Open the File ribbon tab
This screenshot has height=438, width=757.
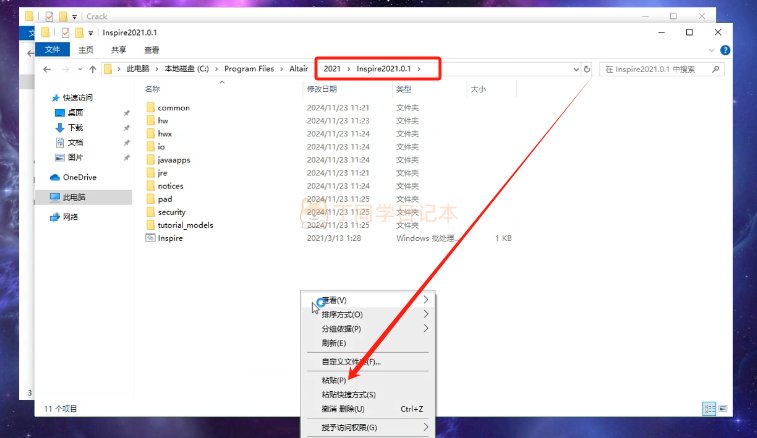pos(52,49)
